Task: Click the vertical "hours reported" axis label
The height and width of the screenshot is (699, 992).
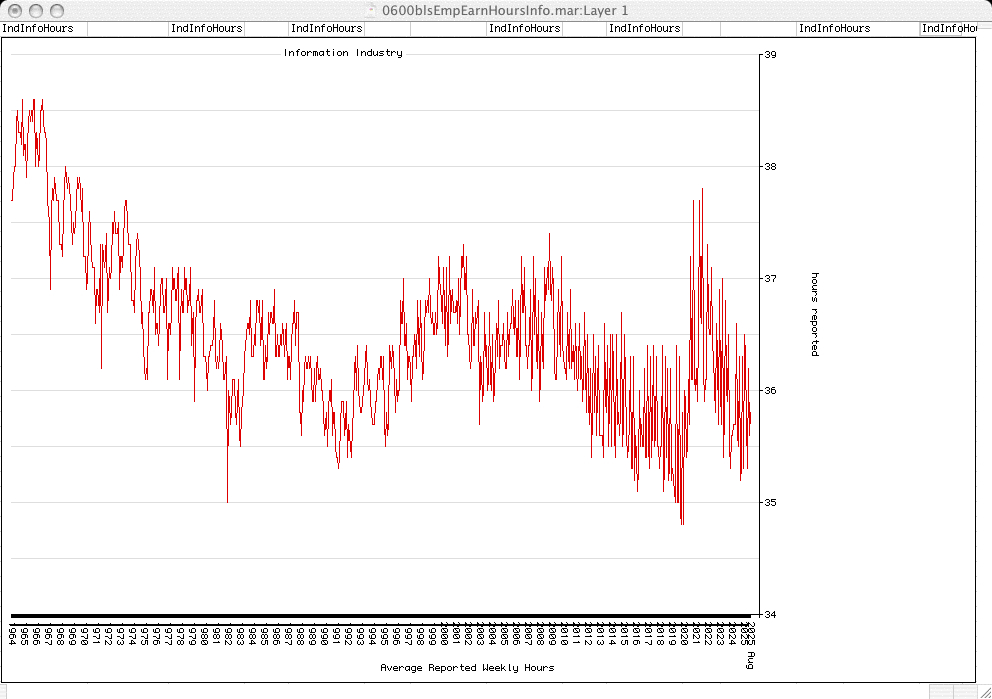Action: coord(815,314)
